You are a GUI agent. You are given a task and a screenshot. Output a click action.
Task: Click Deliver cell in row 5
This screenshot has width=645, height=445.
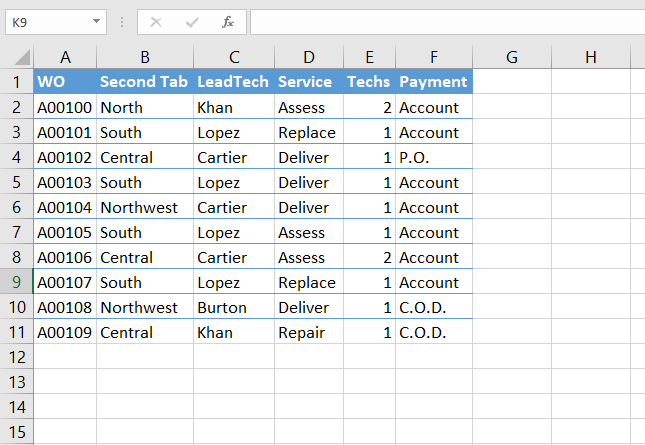point(309,182)
